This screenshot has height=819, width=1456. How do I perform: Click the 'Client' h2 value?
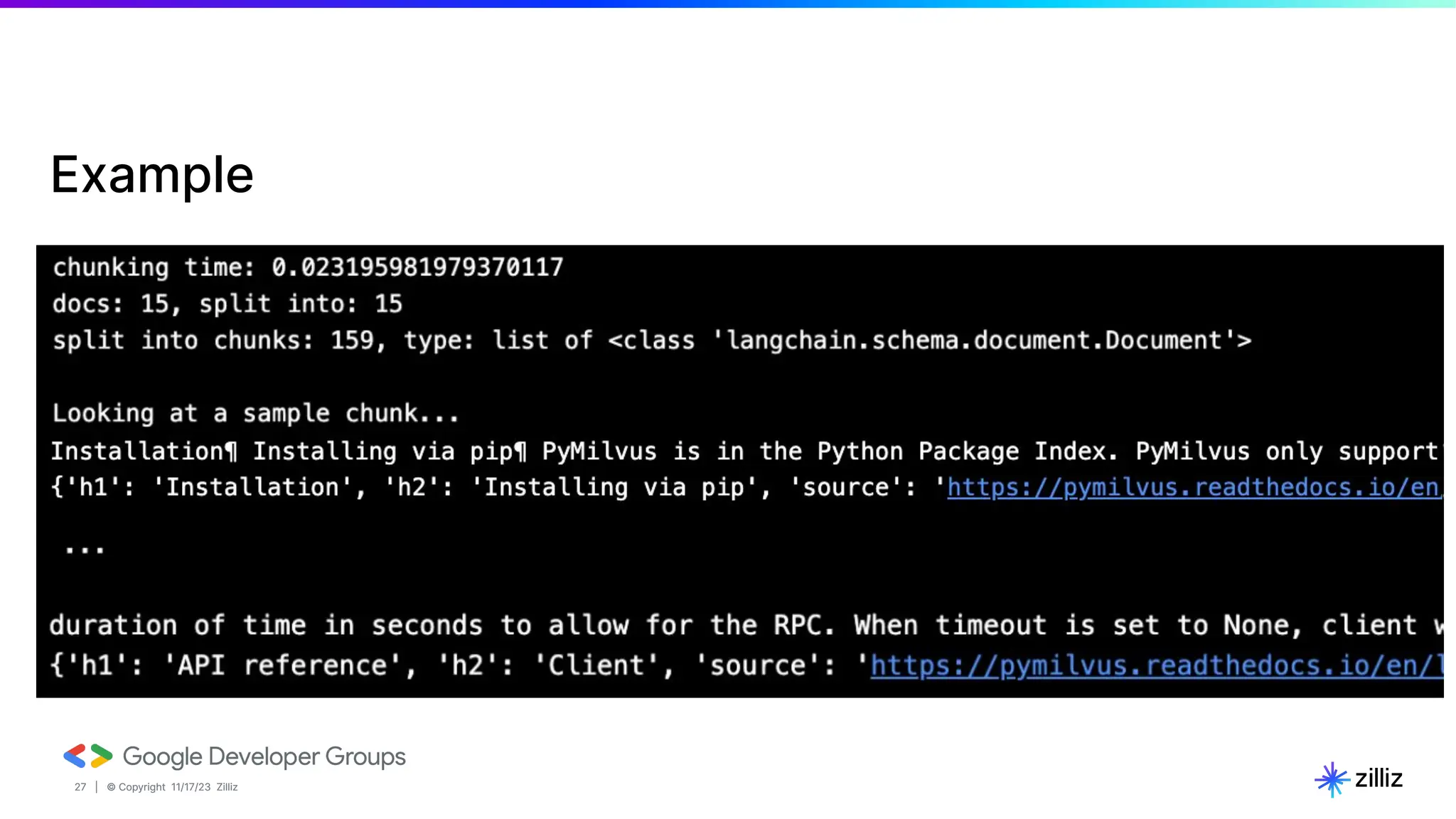tap(596, 665)
